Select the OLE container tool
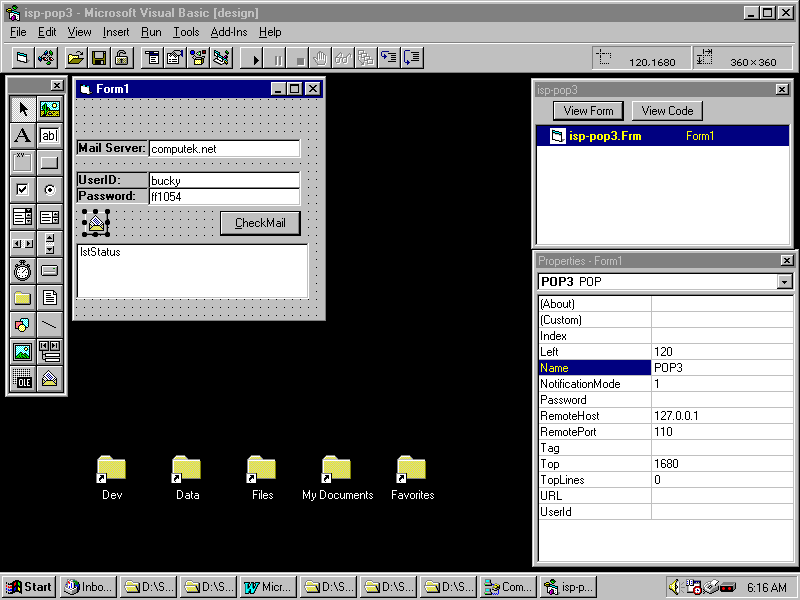Screen dimensions: 800x600 click(x=22, y=379)
